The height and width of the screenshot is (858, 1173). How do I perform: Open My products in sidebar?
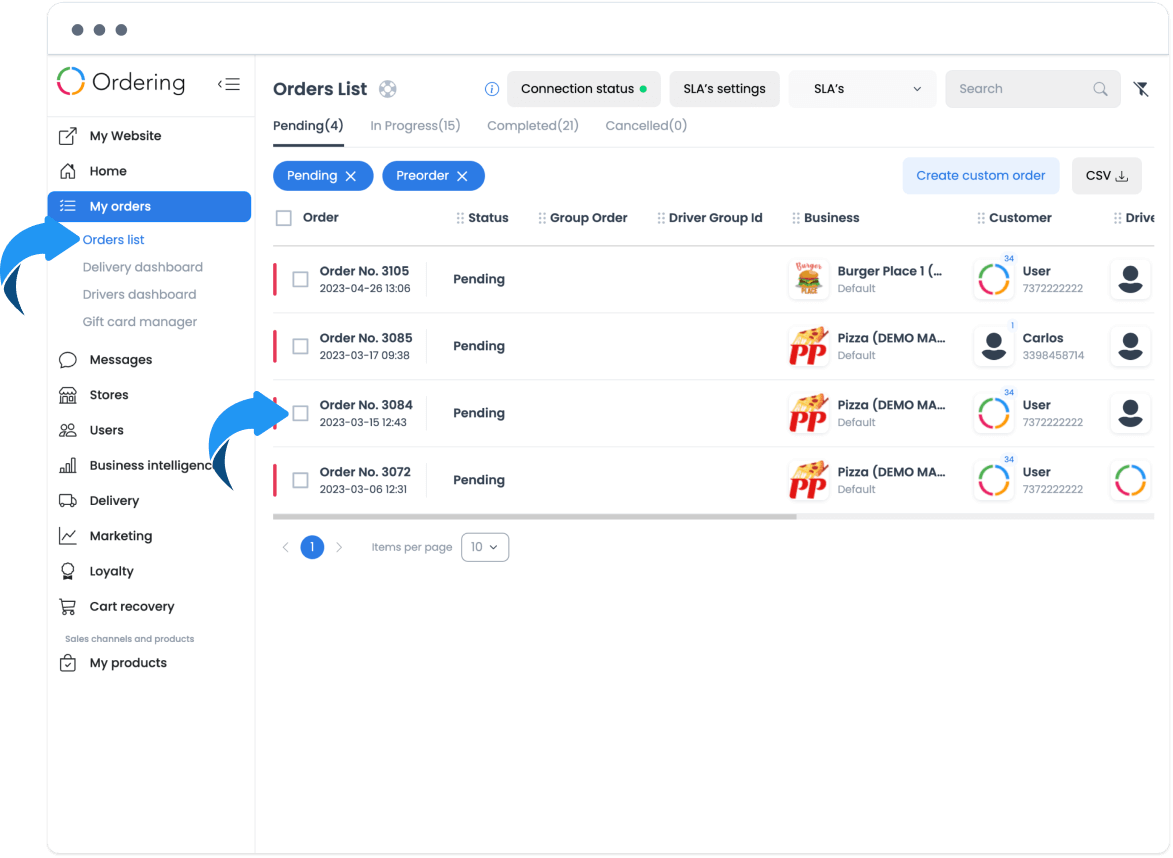(150, 663)
